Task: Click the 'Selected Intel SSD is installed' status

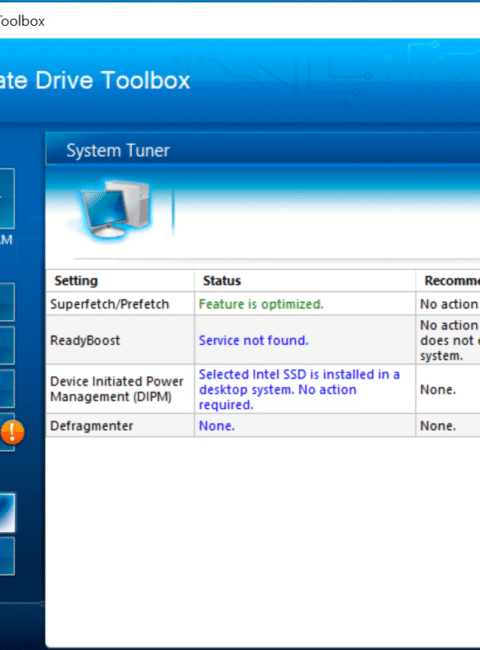Action: [x=299, y=389]
